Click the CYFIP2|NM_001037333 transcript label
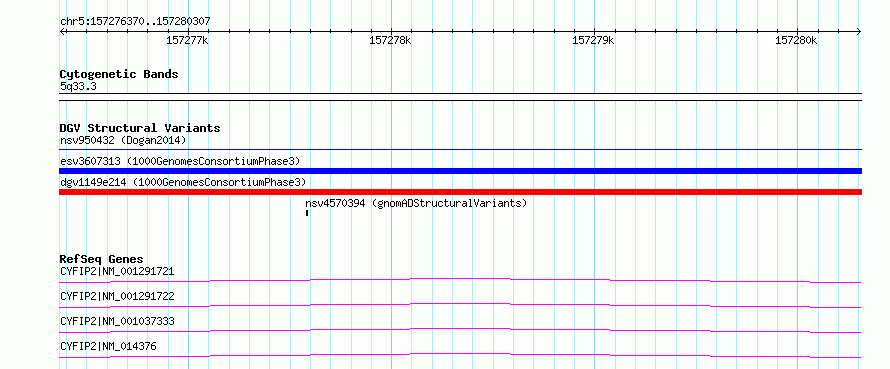This screenshot has width=890, height=369. pyautogui.click(x=117, y=321)
